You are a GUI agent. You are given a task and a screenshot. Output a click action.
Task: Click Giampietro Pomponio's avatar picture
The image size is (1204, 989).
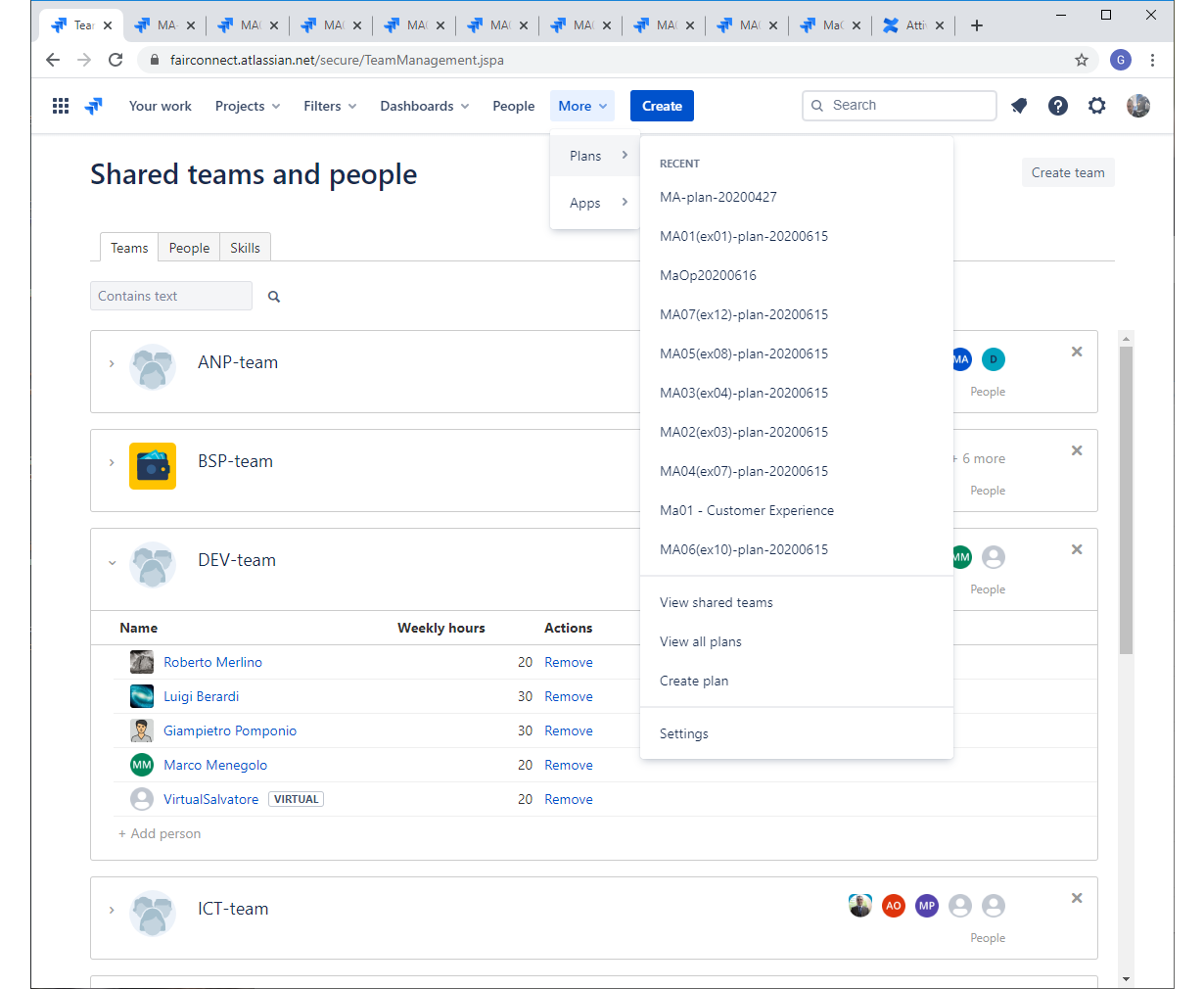[142, 730]
